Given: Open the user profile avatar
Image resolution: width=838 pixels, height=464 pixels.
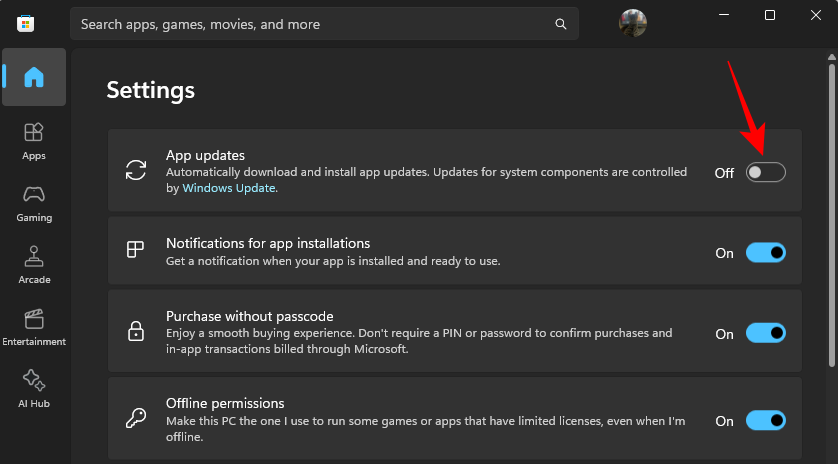Looking at the screenshot, I should (x=633, y=23).
